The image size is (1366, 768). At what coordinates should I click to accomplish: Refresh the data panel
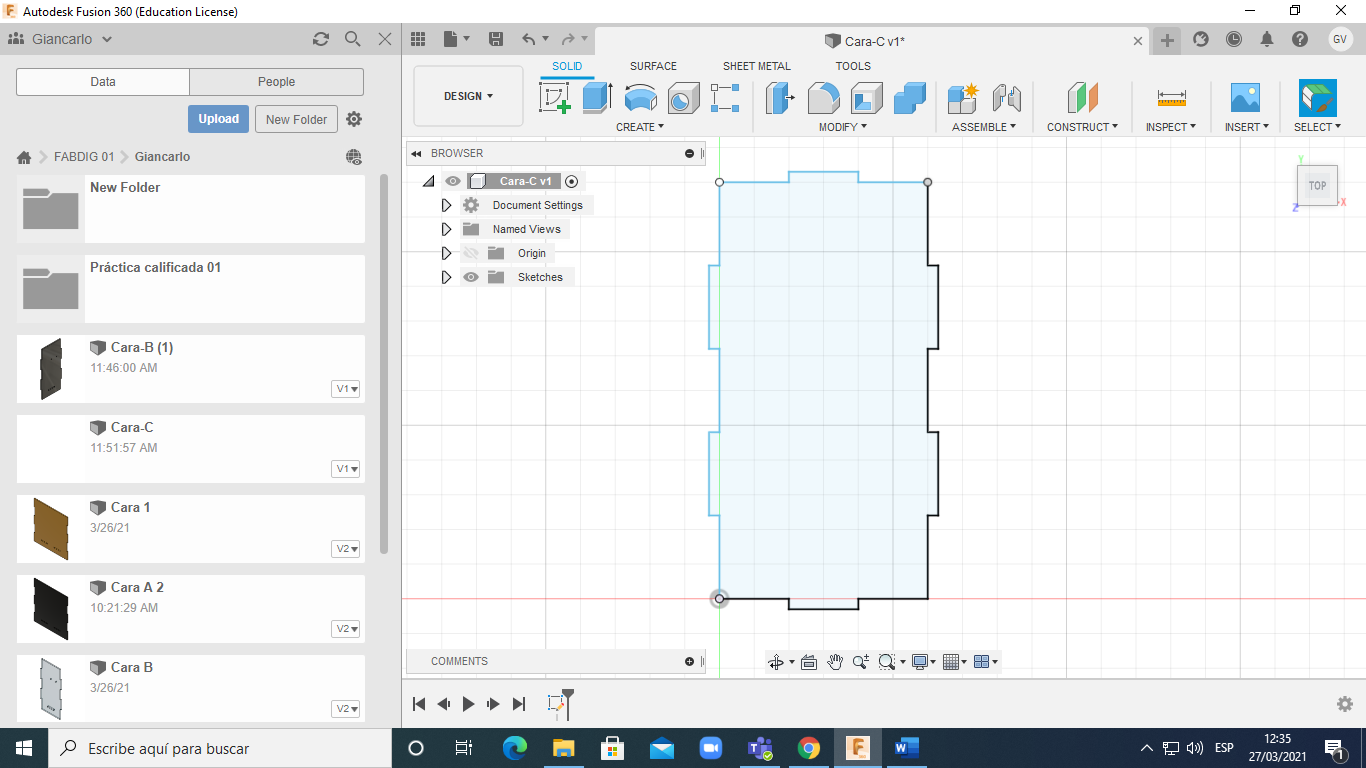click(x=321, y=39)
